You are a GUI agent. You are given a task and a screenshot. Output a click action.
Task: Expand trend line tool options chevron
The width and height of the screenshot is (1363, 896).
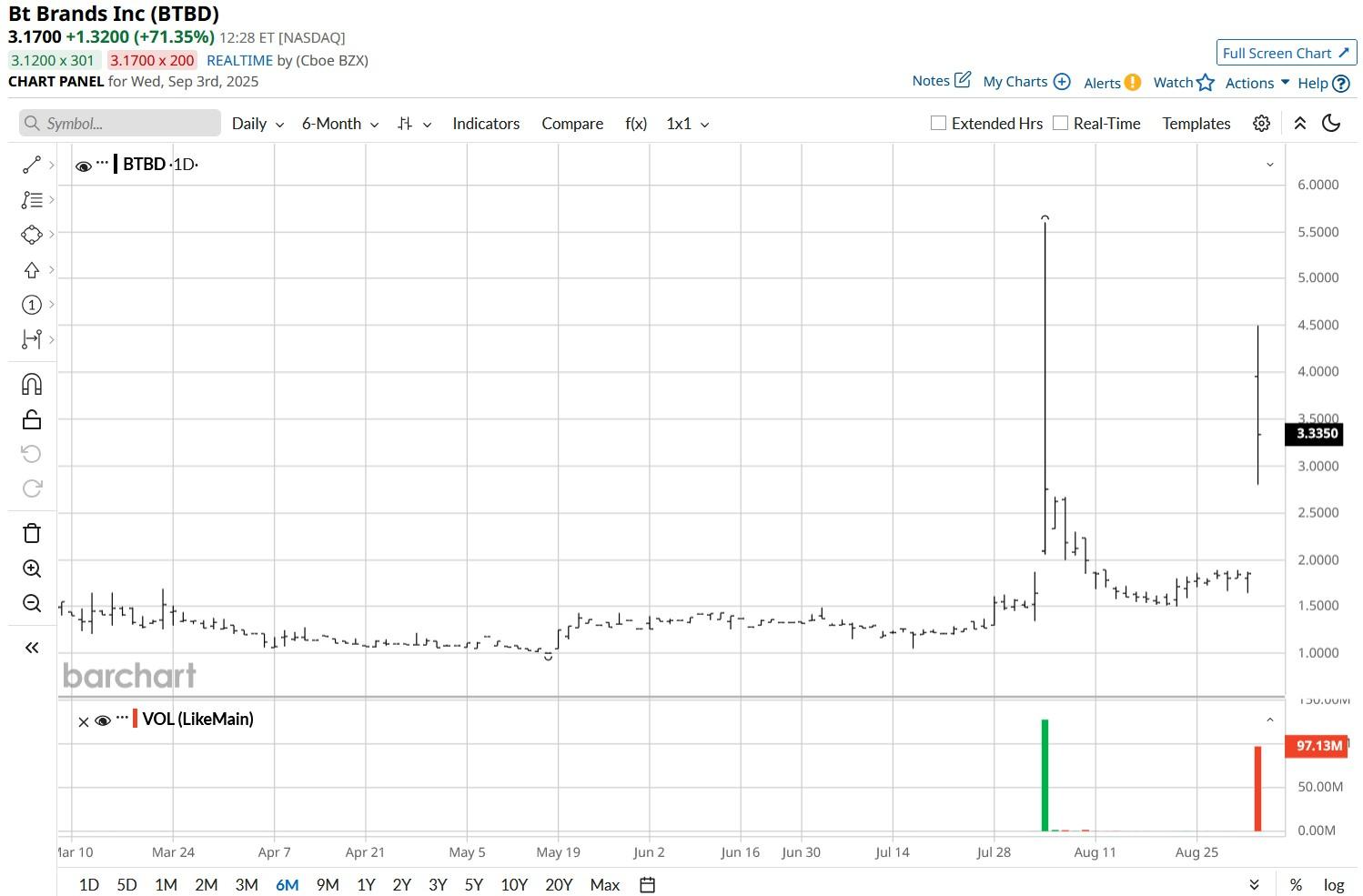tap(52, 165)
